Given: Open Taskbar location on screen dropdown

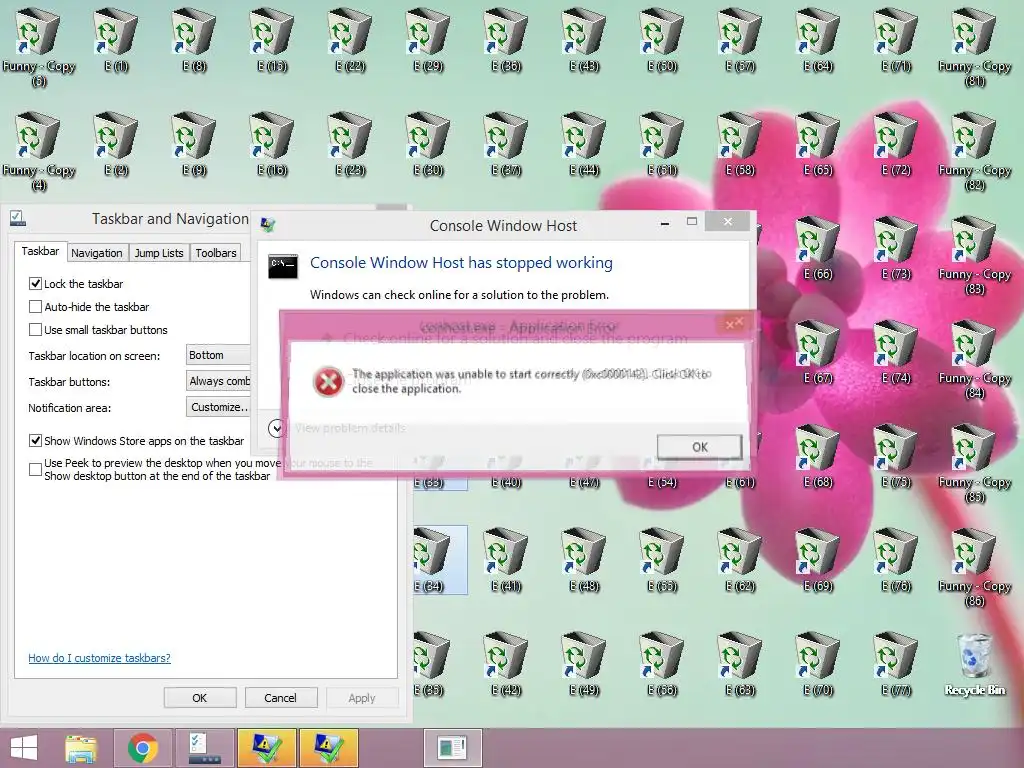Looking at the screenshot, I should tap(218, 355).
